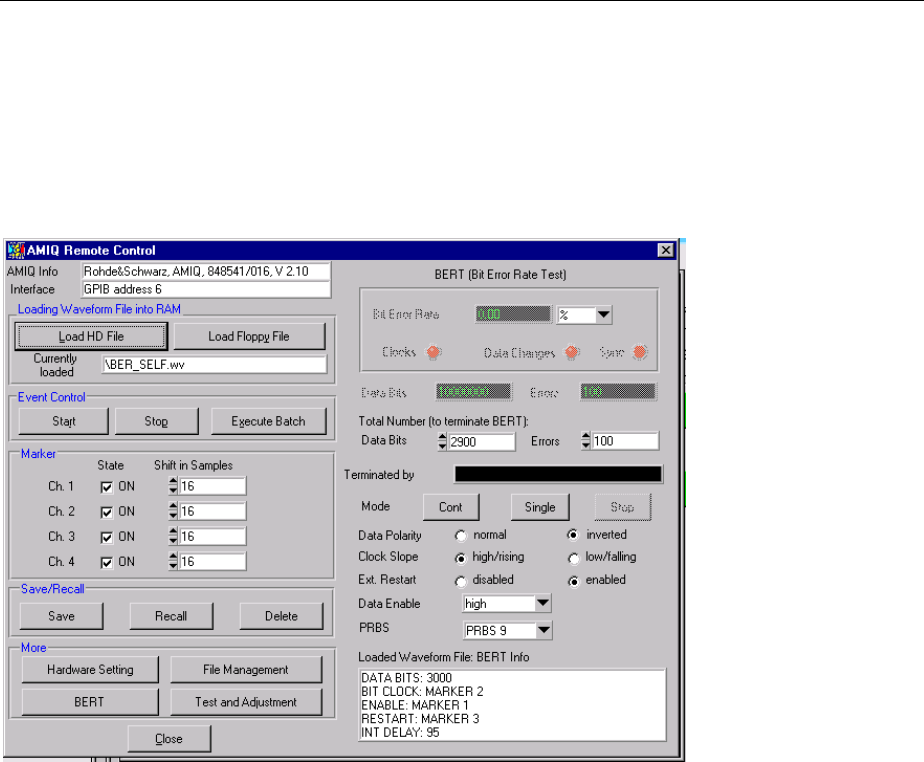Image resolution: width=924 pixels, height=762 pixels.
Task: Start BERT in Single mode
Action: (540, 507)
